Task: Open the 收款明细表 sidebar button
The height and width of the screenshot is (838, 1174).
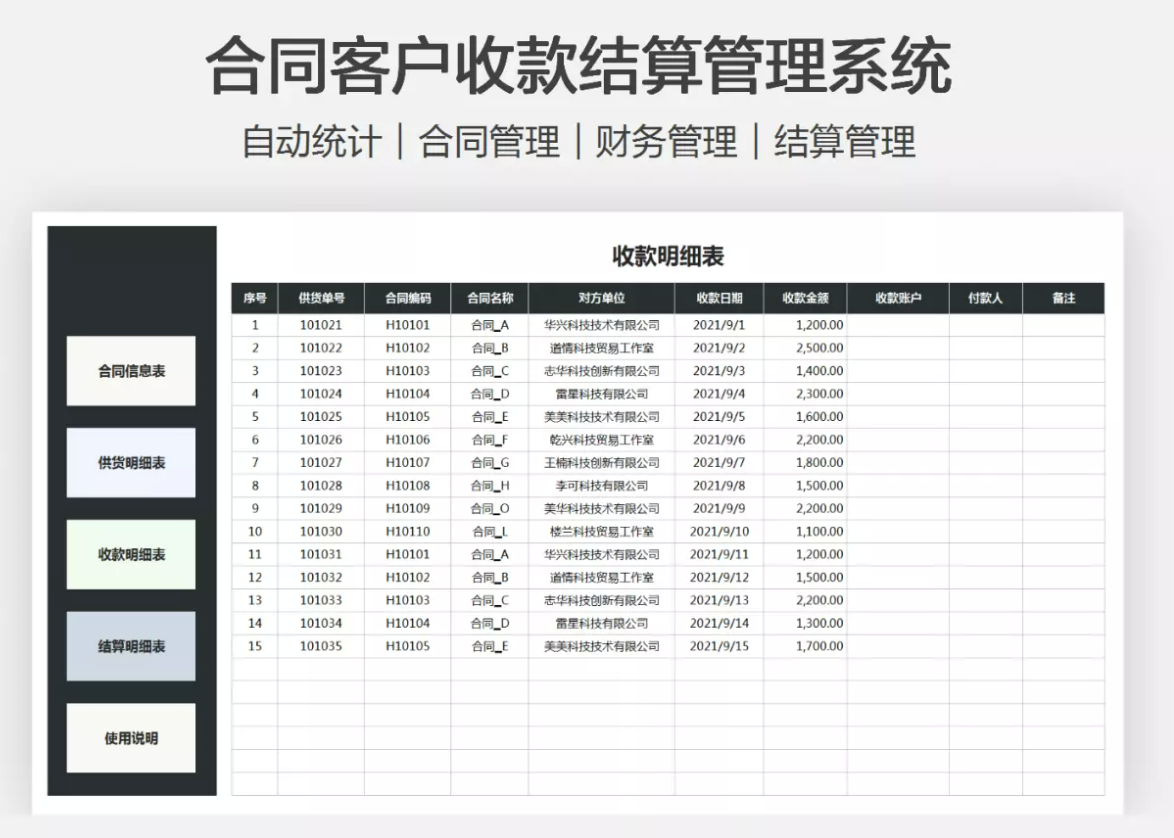Action: [131, 554]
